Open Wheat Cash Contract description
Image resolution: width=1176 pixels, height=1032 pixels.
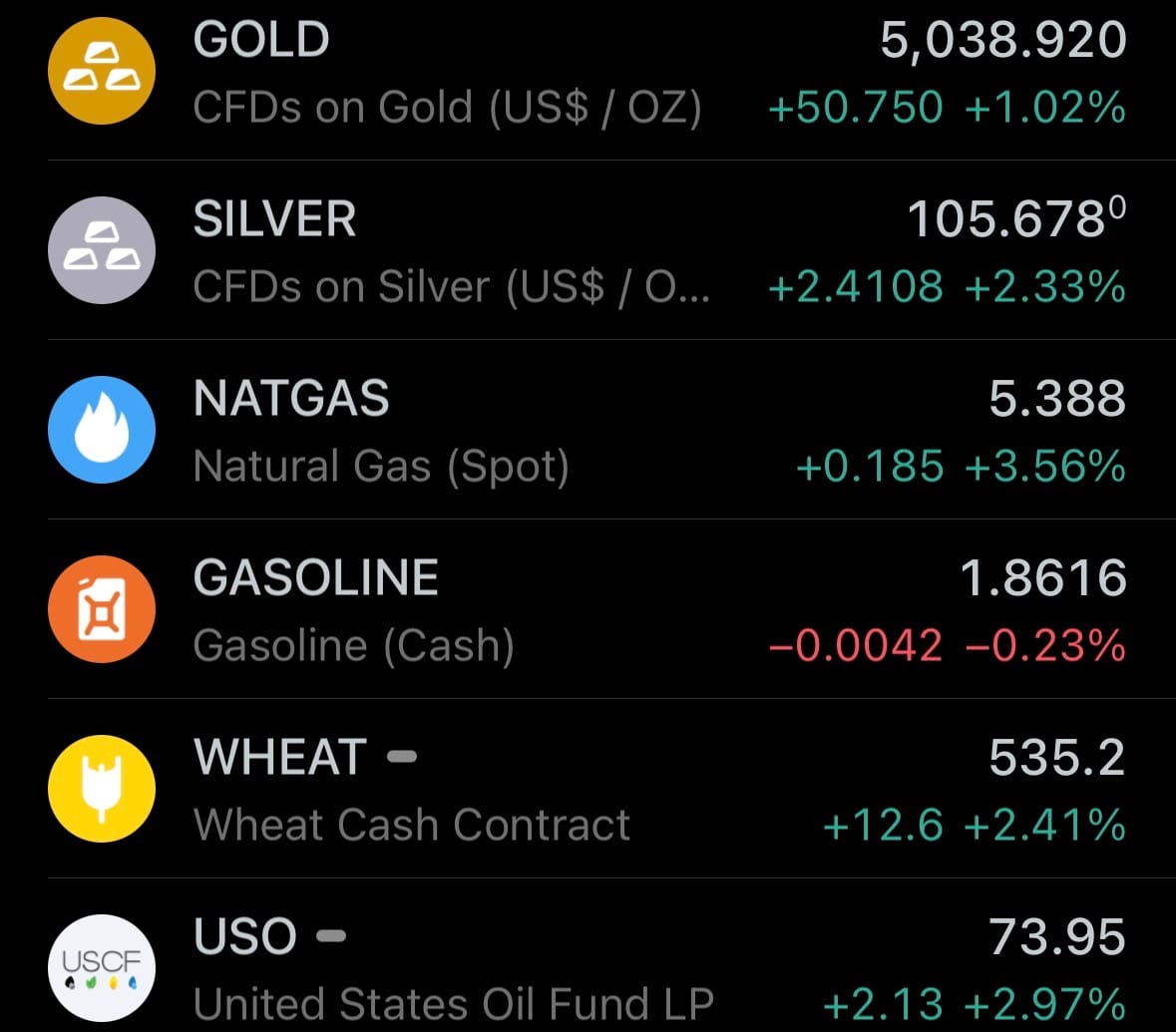click(412, 825)
